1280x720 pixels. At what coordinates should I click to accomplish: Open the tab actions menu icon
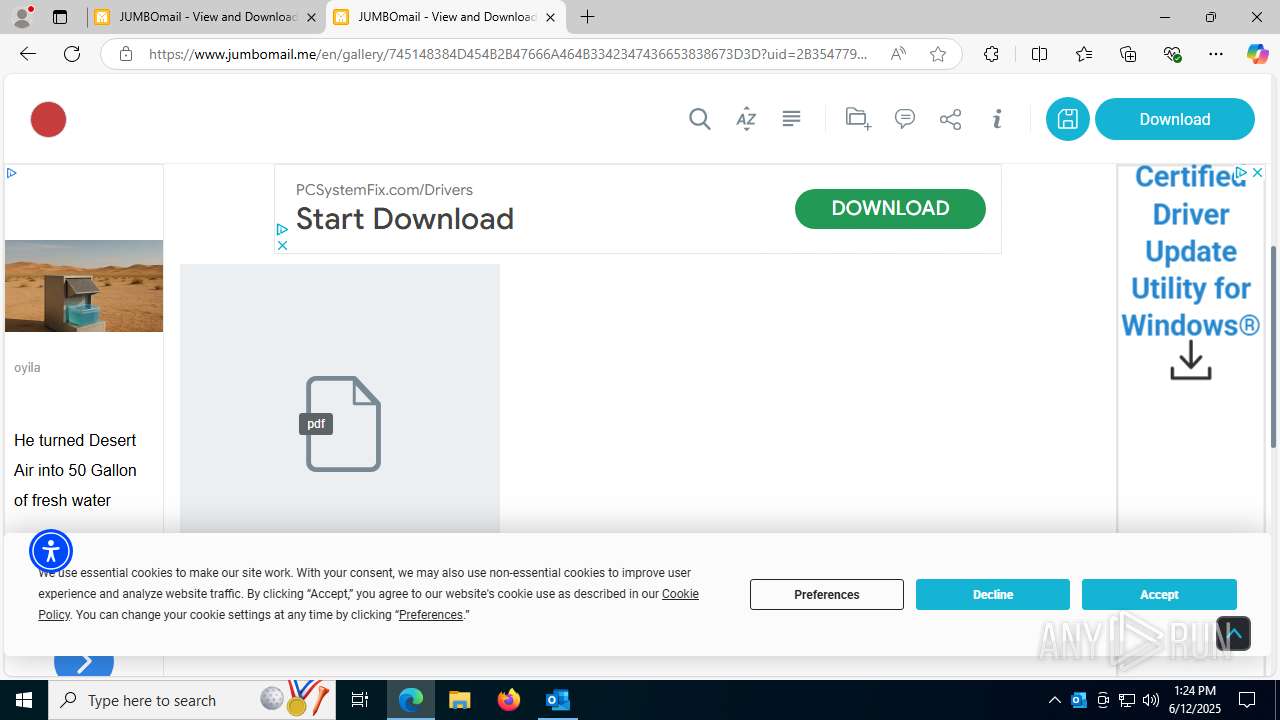coord(60,17)
